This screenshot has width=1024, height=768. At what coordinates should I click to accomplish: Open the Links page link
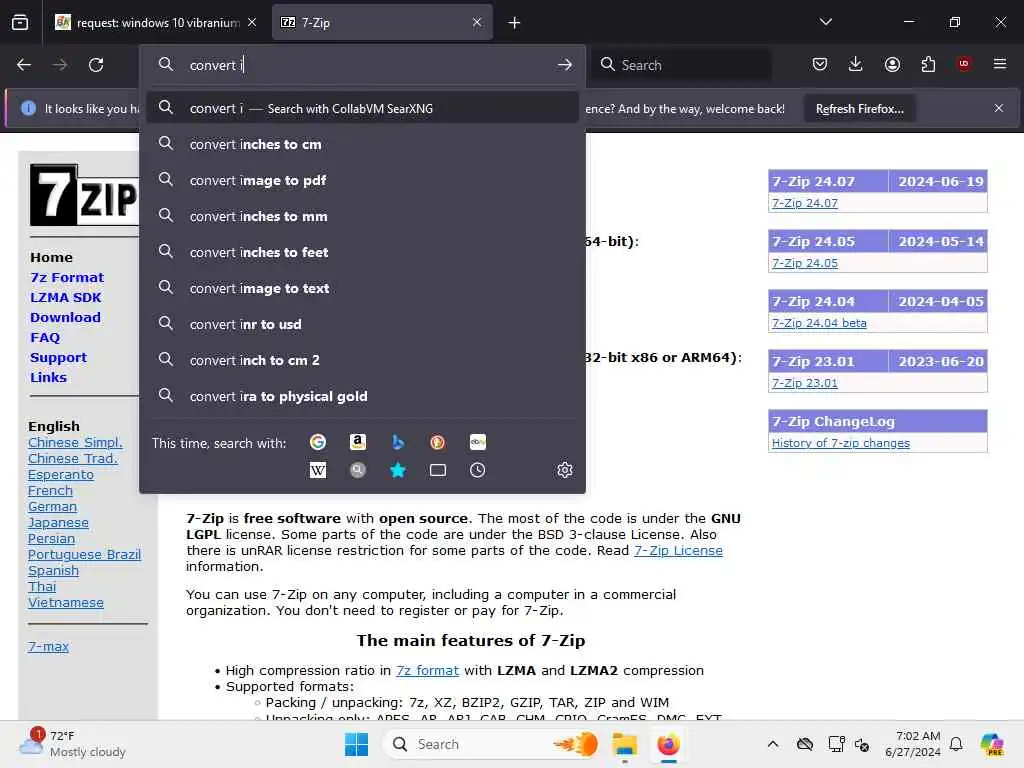tap(48, 377)
